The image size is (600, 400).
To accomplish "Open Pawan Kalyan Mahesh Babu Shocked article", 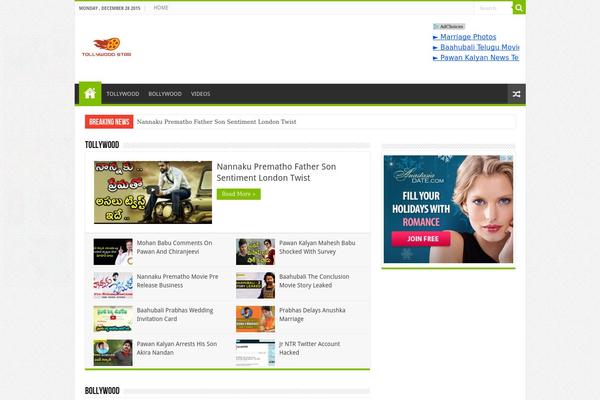I will pos(317,247).
